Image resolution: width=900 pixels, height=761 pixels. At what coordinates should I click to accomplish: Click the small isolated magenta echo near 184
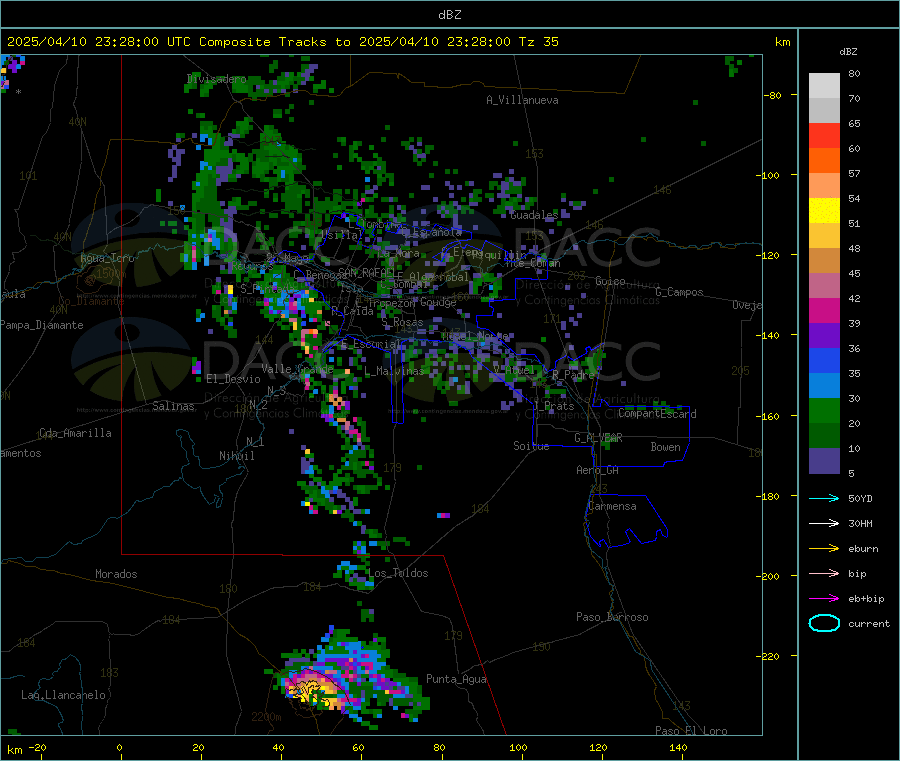coord(443,515)
